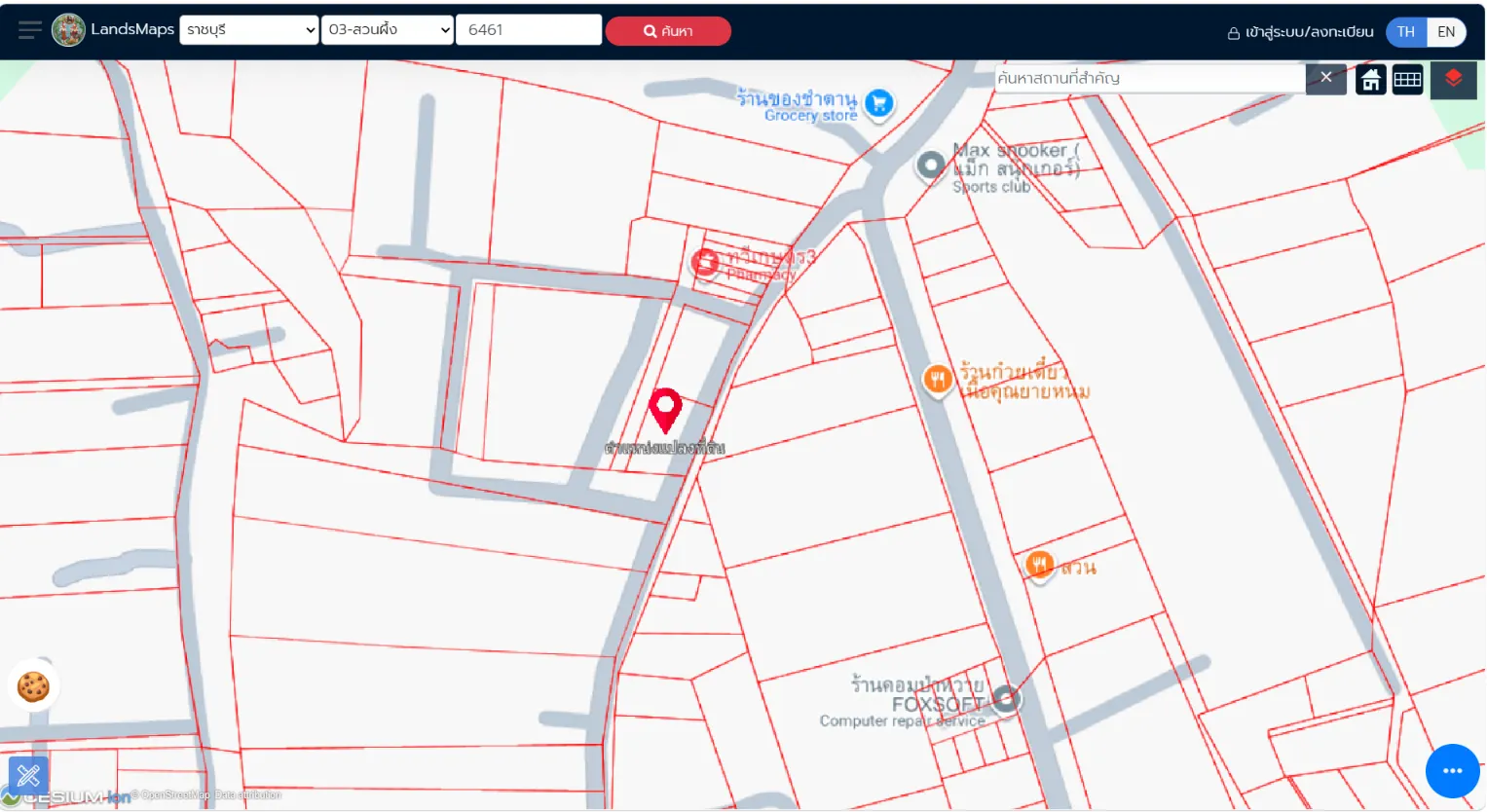Click the red parcel location pin

[665, 410]
